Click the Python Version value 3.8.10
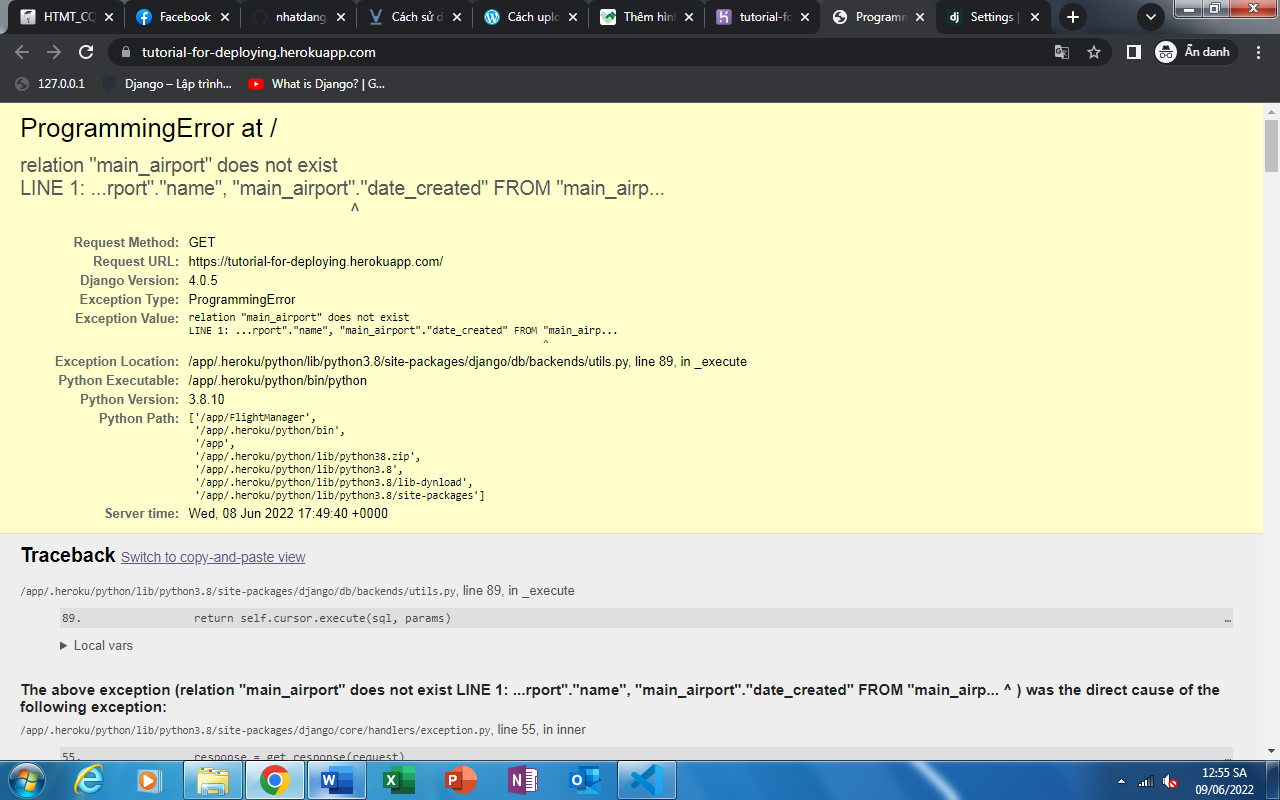Image resolution: width=1280 pixels, height=800 pixels. (207, 400)
